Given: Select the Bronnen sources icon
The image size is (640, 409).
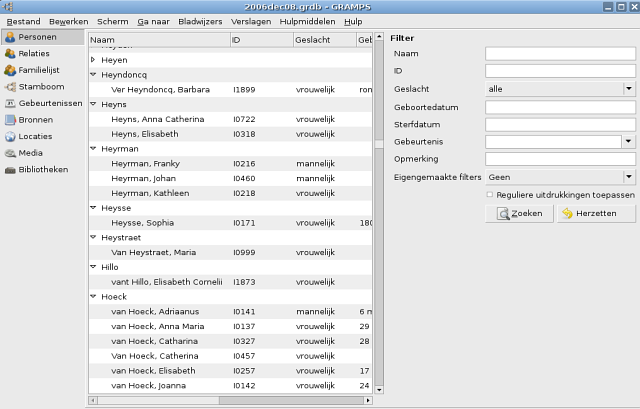Looking at the screenshot, I should [x=11, y=120].
